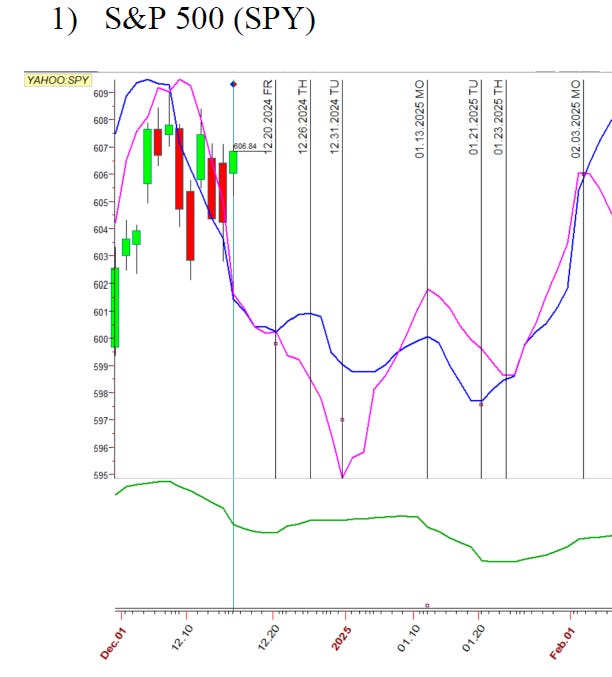The width and height of the screenshot is (612, 677).
Task: Click the 606.84 last price label
Action: (x=245, y=146)
